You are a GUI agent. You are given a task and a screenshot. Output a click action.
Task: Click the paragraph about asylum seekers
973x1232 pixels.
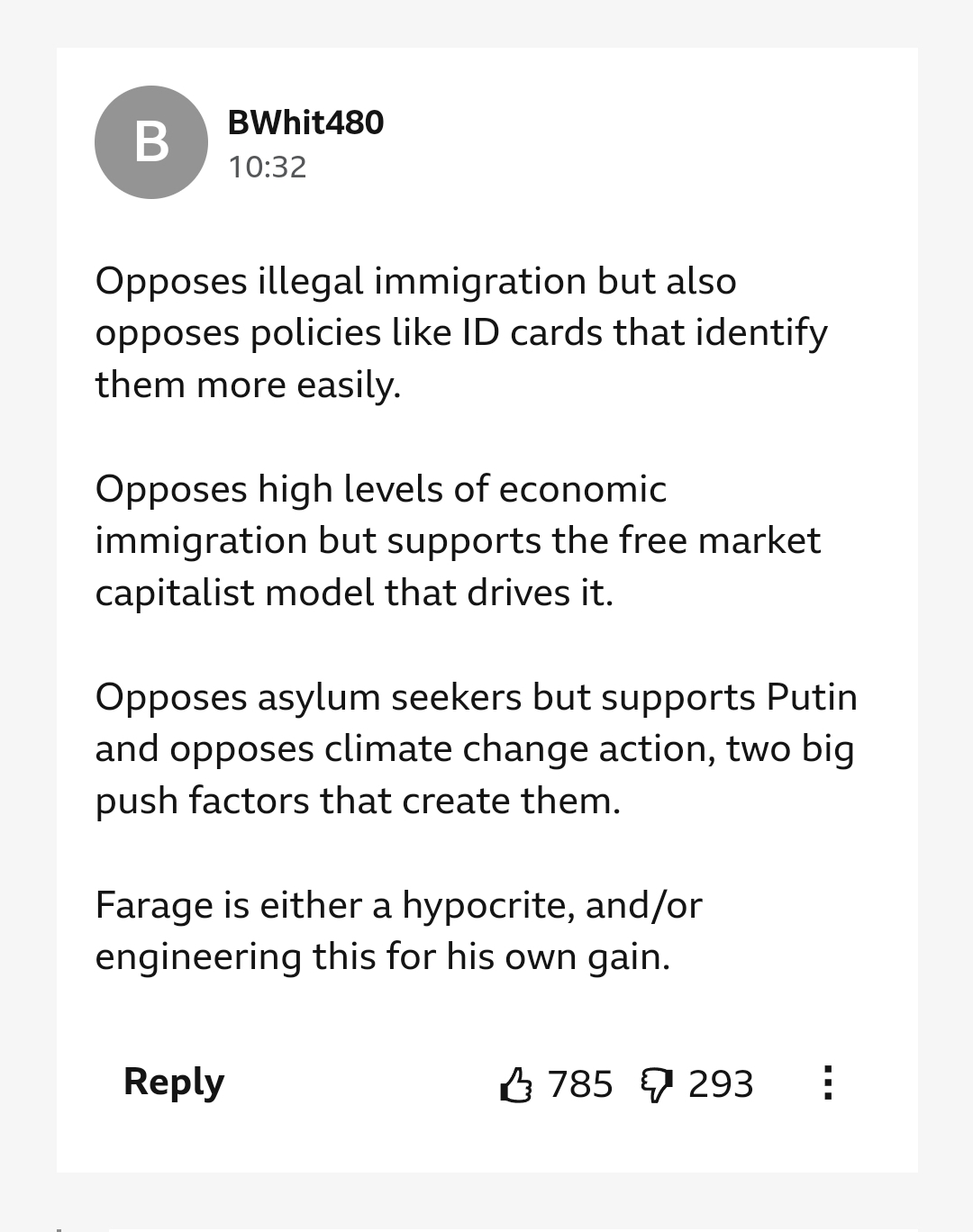pos(475,748)
